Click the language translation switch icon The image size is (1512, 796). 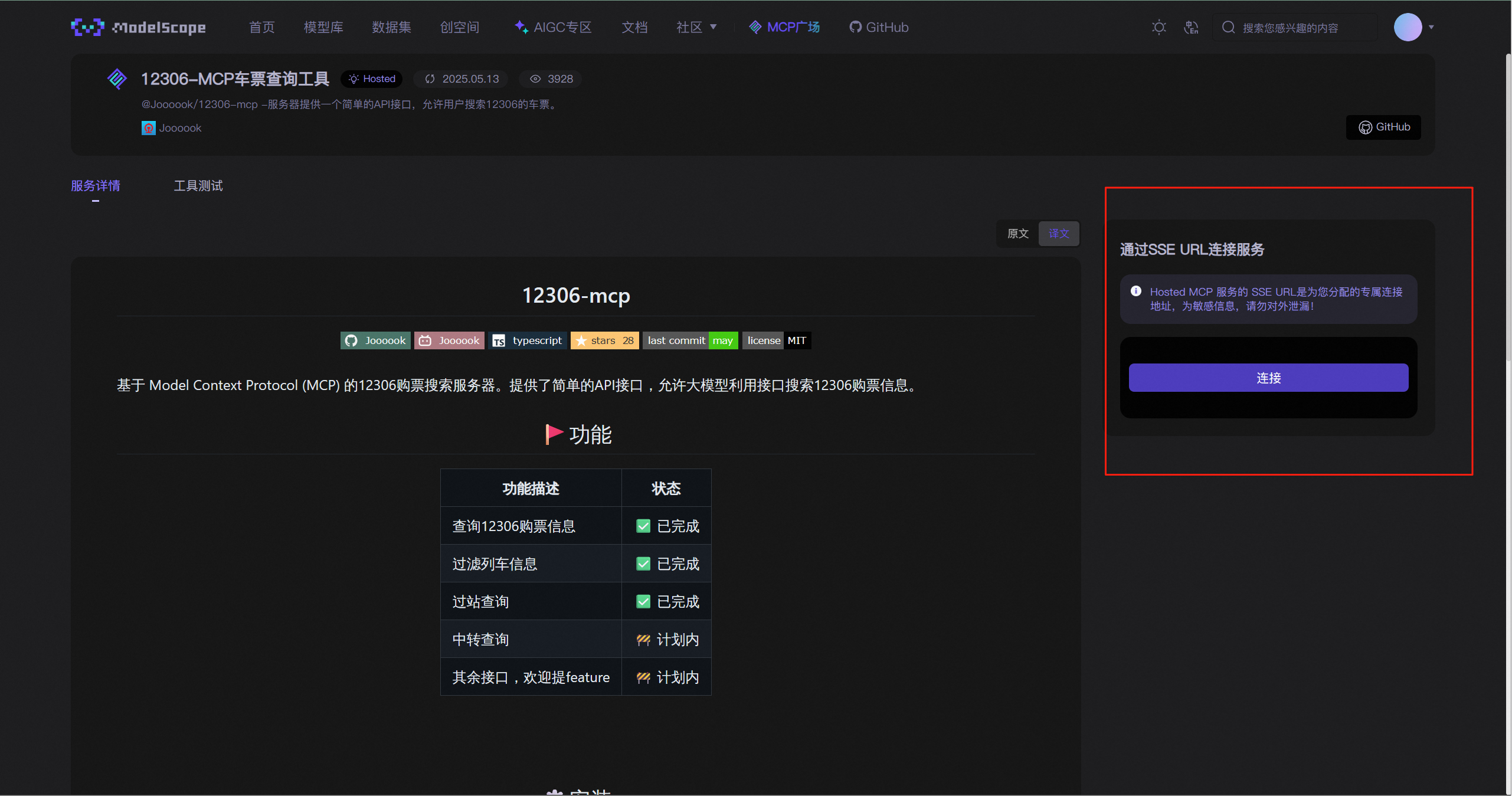(1191, 27)
